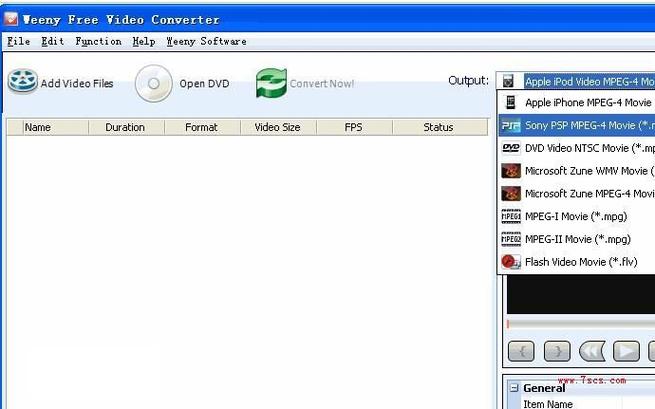Click the green Convert Now arrows icon

click(x=271, y=83)
